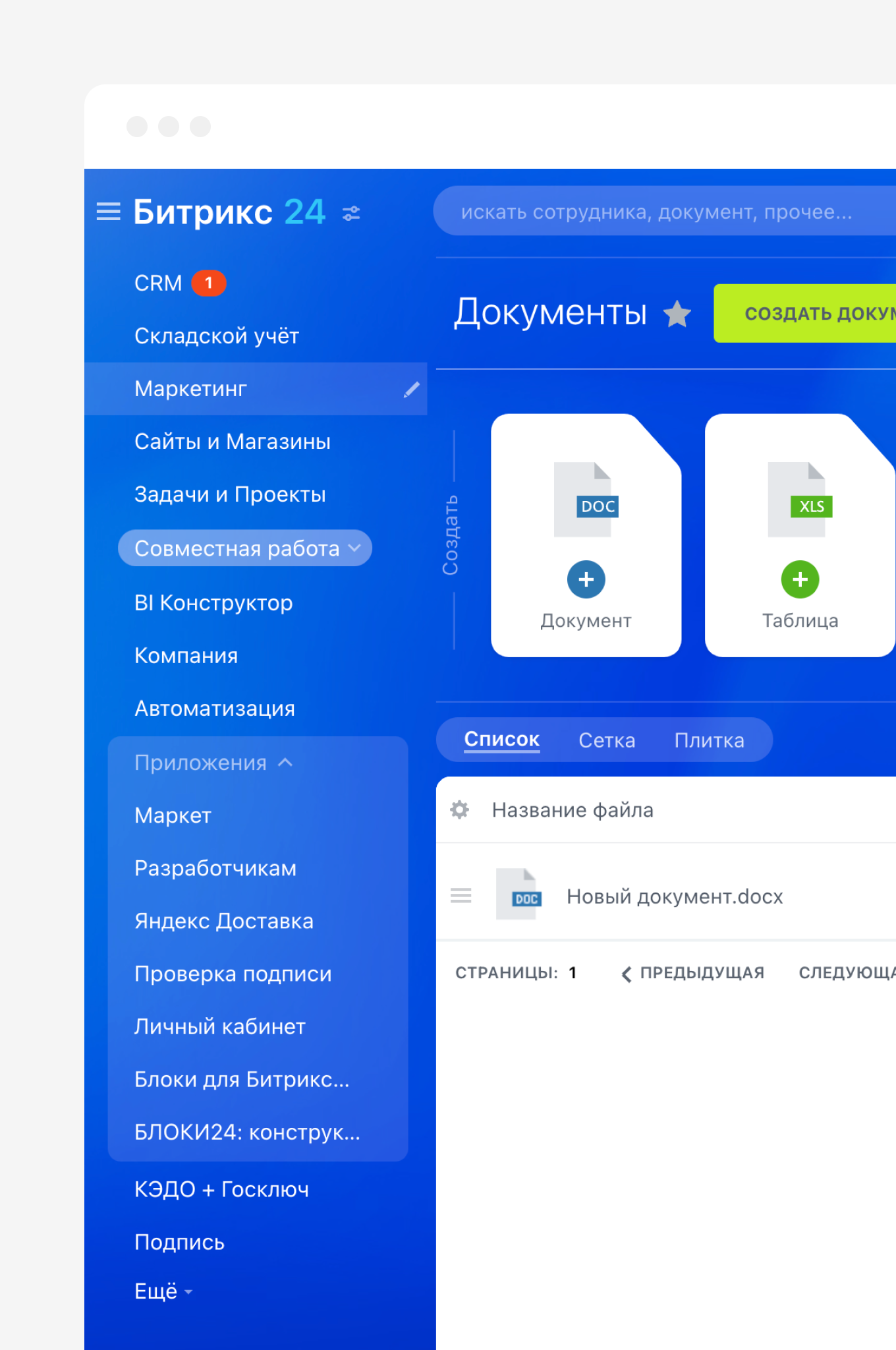
Task: Collapse the Приложения group
Action: click(213, 763)
